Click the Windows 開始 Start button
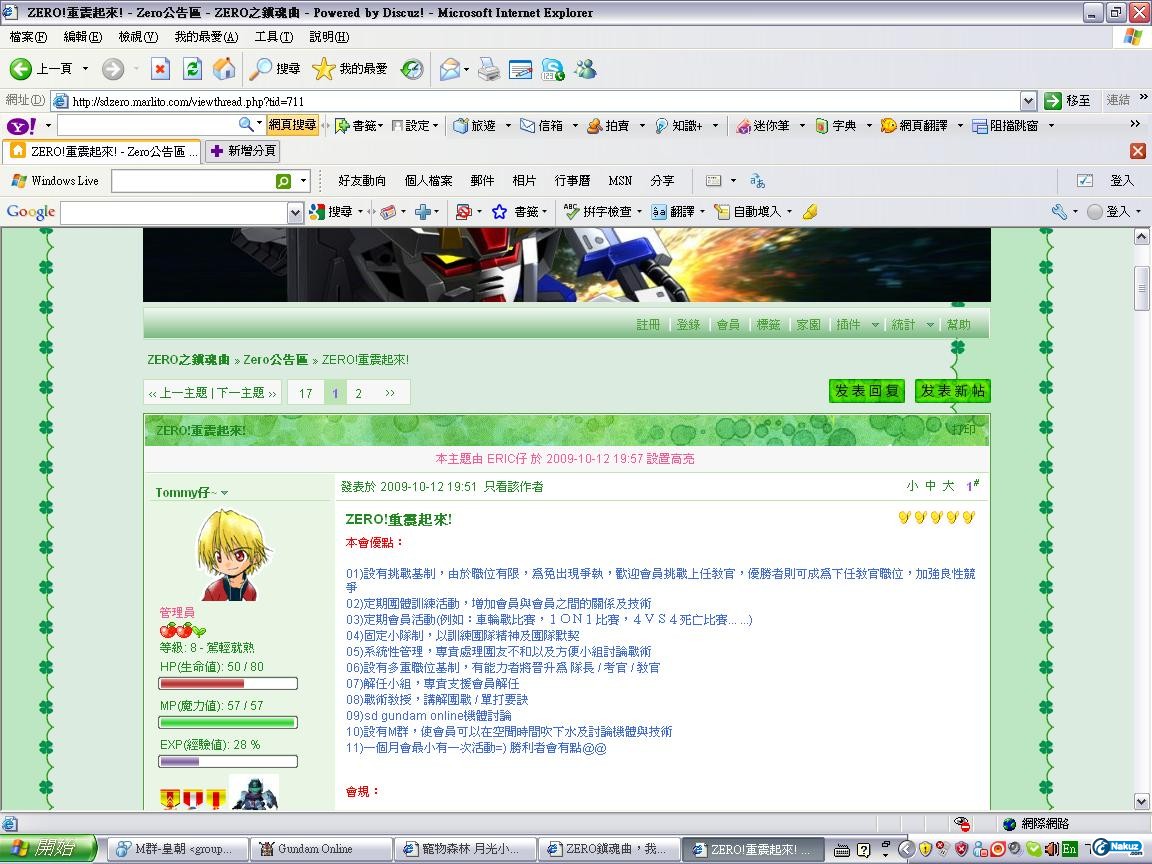1152x864 pixels. tap(48, 849)
